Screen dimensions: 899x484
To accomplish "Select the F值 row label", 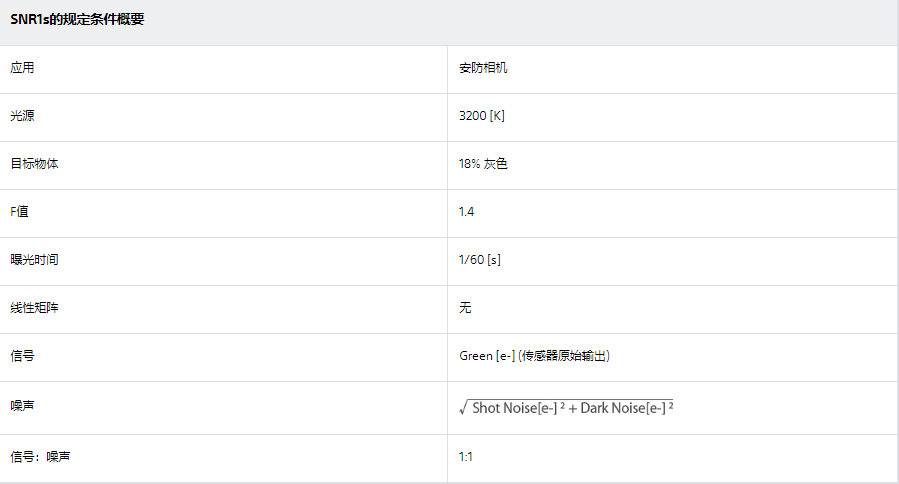I will pyautogui.click(x=19, y=212).
